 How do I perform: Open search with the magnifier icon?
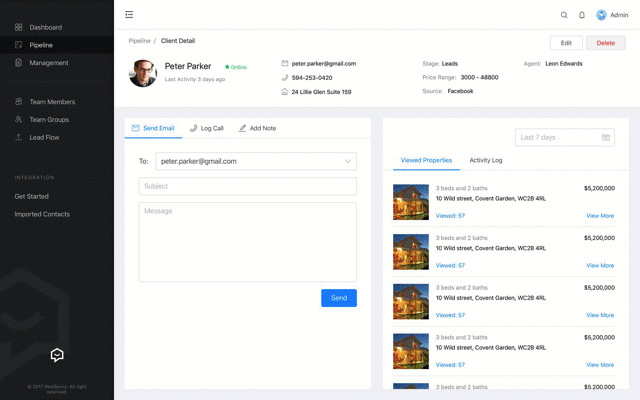[x=564, y=15]
